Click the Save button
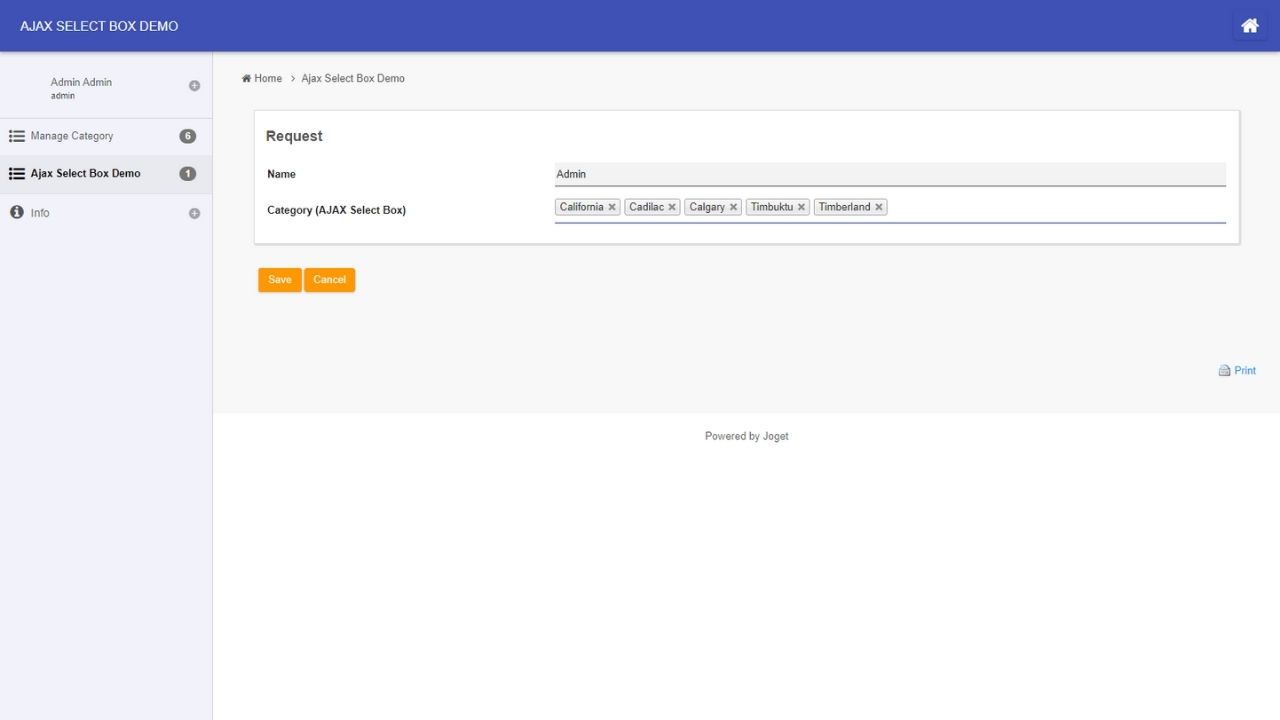The width and height of the screenshot is (1280, 720). pyautogui.click(x=280, y=280)
